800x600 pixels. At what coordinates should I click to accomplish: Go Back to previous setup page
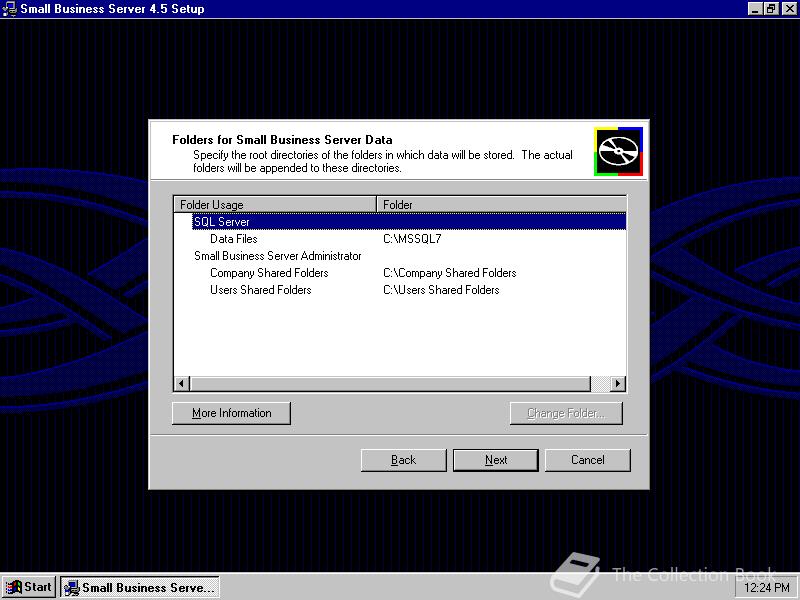point(403,460)
